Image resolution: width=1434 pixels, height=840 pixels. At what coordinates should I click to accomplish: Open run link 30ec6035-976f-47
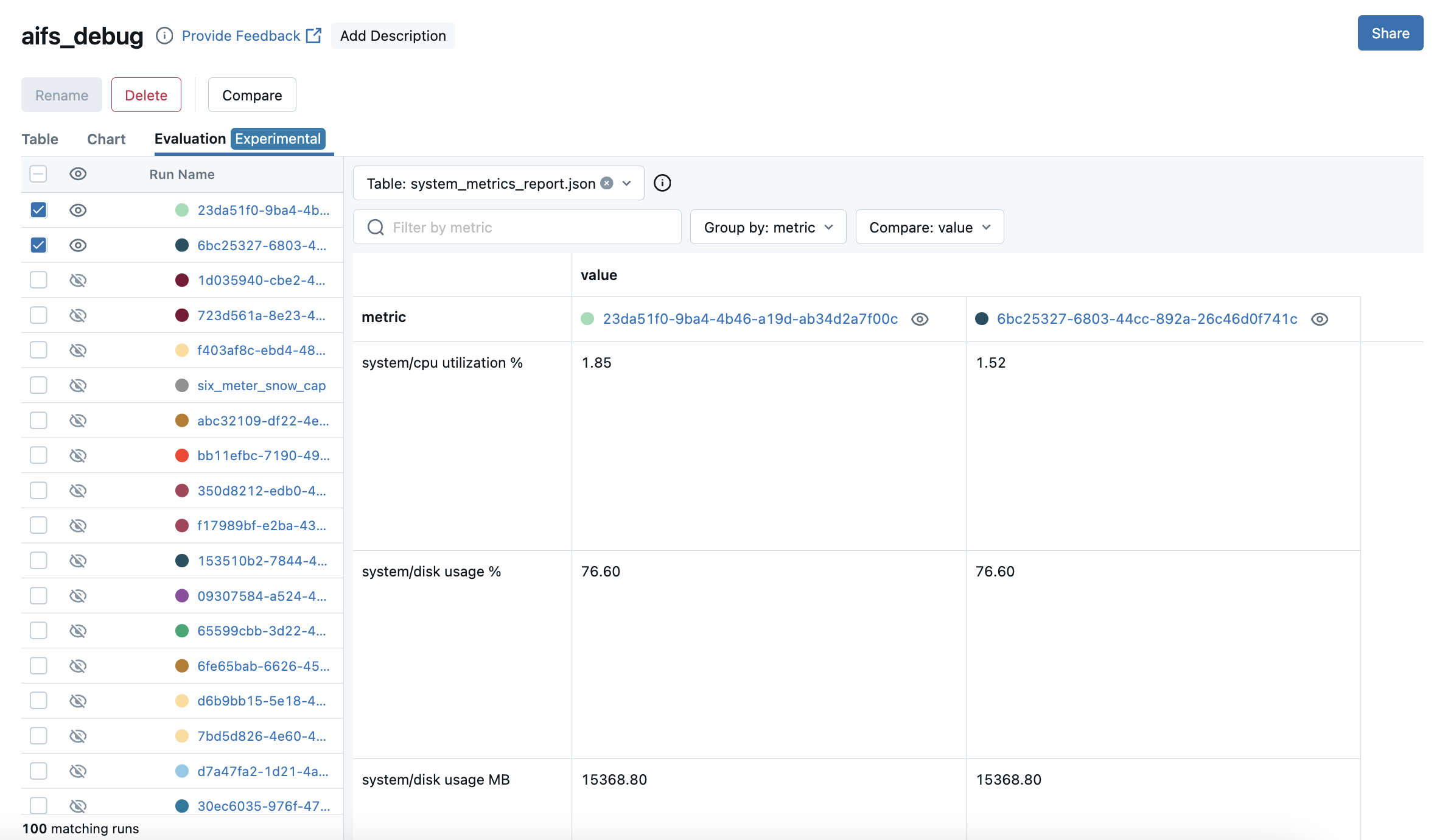[264, 806]
